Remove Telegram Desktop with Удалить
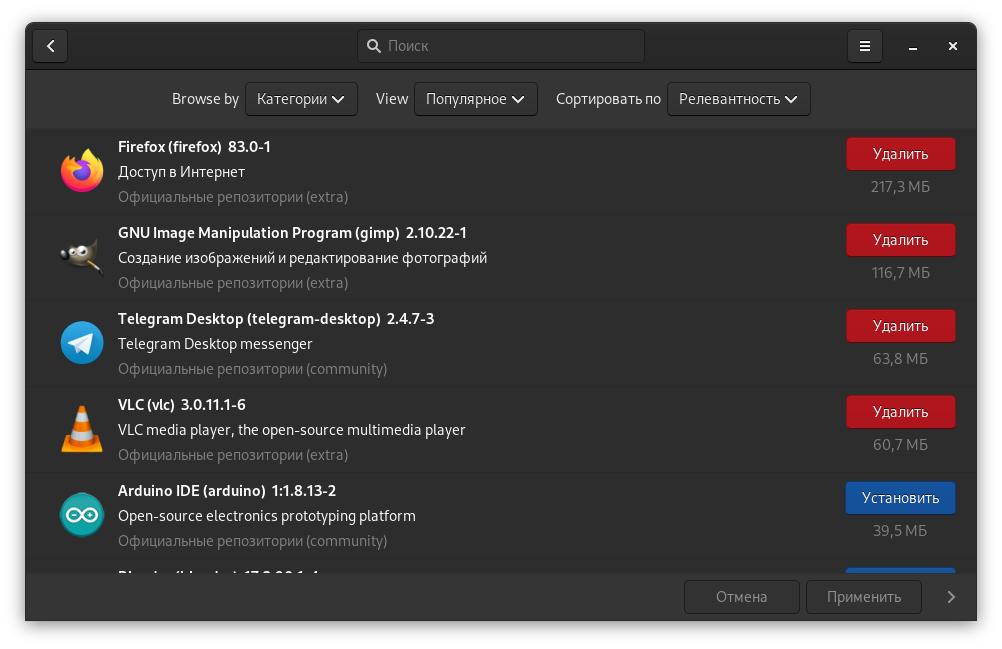Image resolution: width=1002 pixels, height=649 pixels. pyautogui.click(x=900, y=326)
